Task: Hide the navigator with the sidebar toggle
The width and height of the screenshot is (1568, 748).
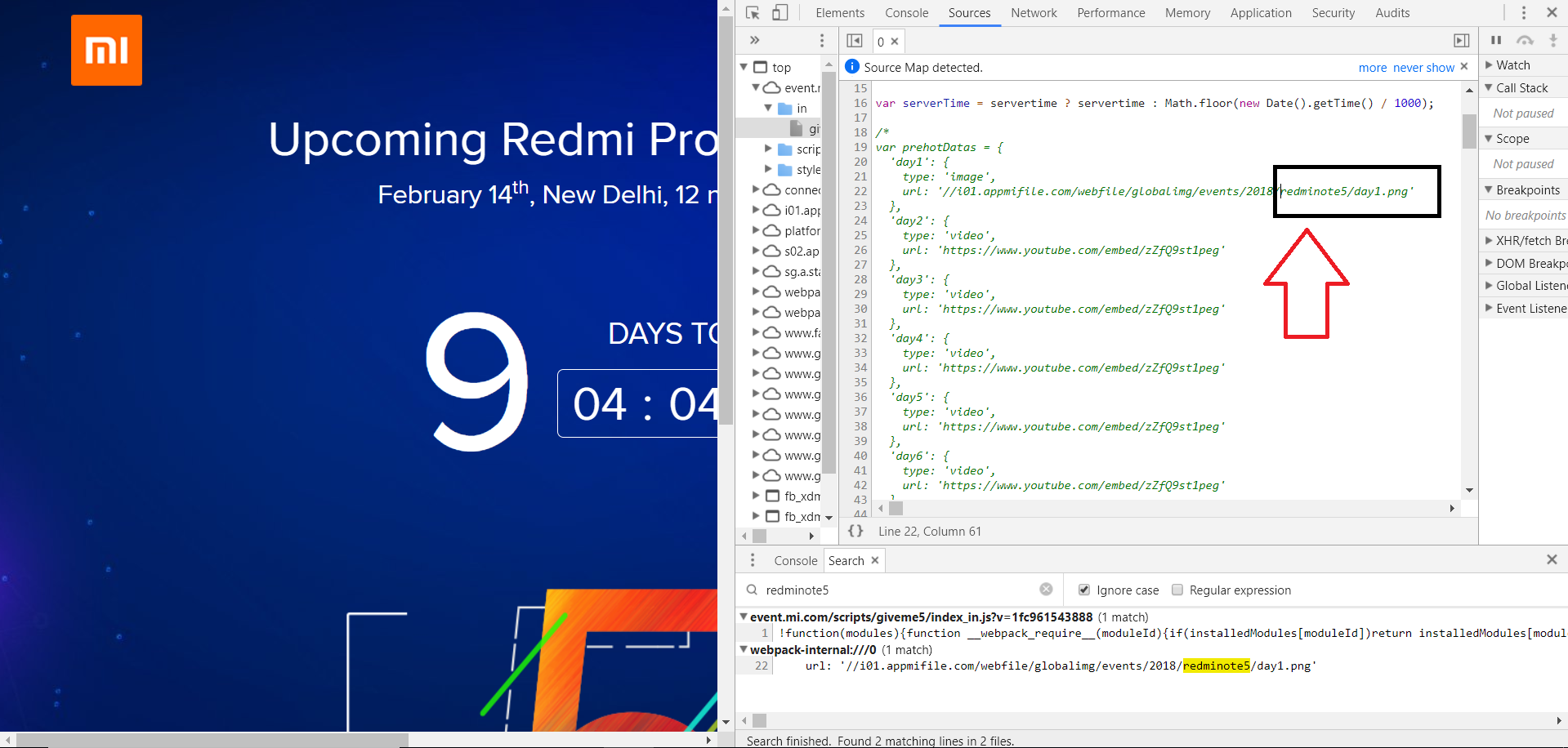Action: pyautogui.click(x=855, y=41)
